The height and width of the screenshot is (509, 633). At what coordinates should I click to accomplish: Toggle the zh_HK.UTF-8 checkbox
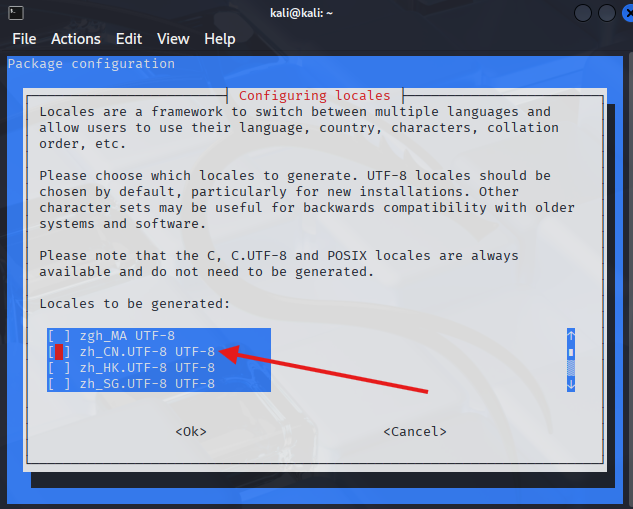point(59,368)
